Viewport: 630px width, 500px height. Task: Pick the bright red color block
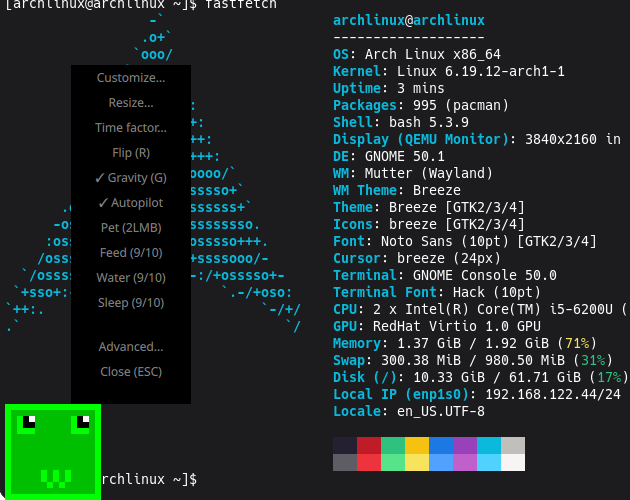[x=369, y=462]
